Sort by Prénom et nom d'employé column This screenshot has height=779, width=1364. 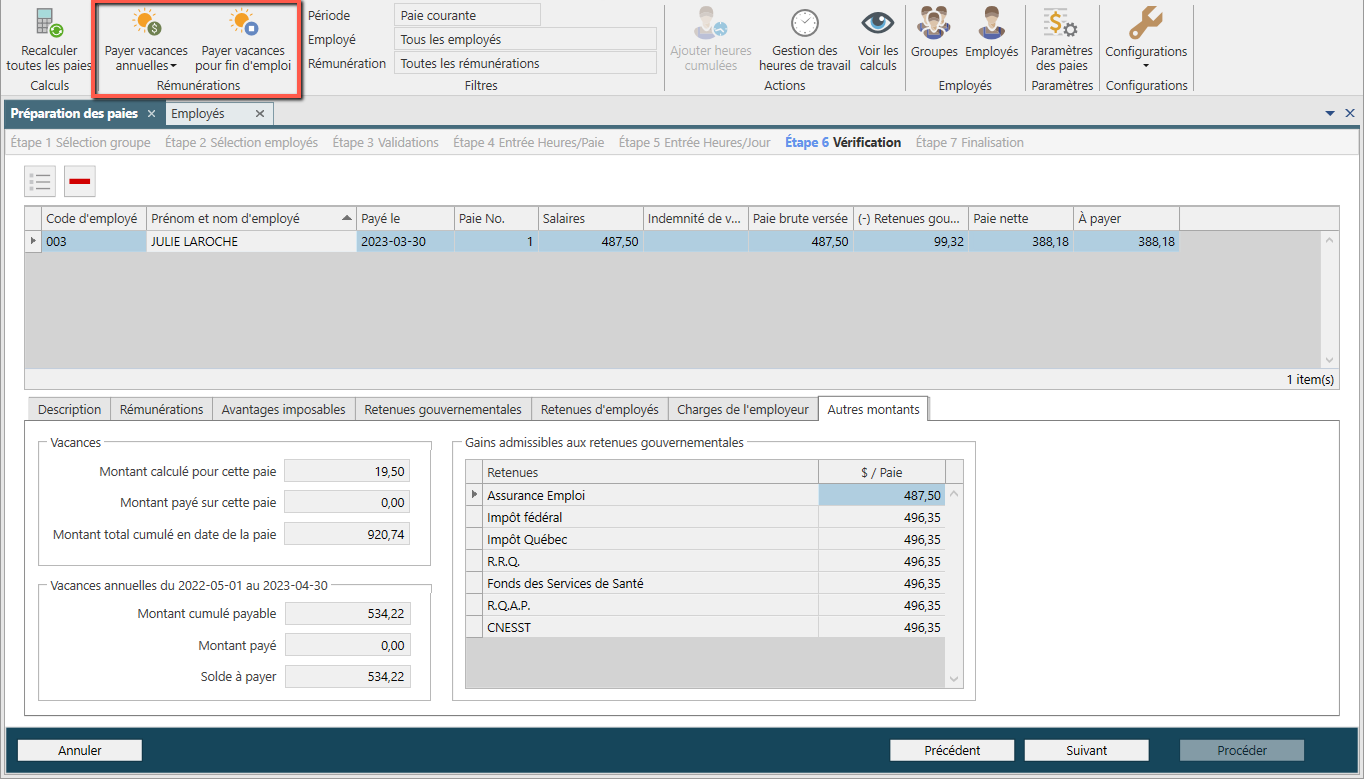tap(251, 218)
